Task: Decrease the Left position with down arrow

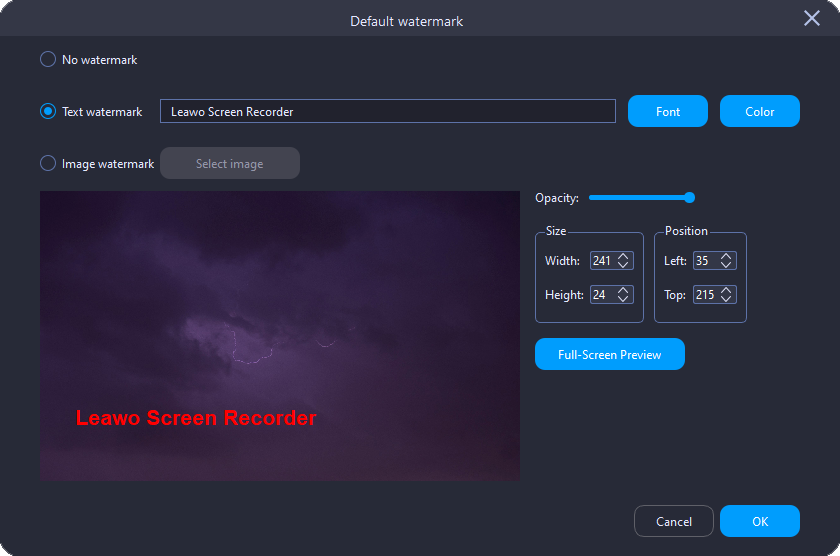Action: (726, 265)
